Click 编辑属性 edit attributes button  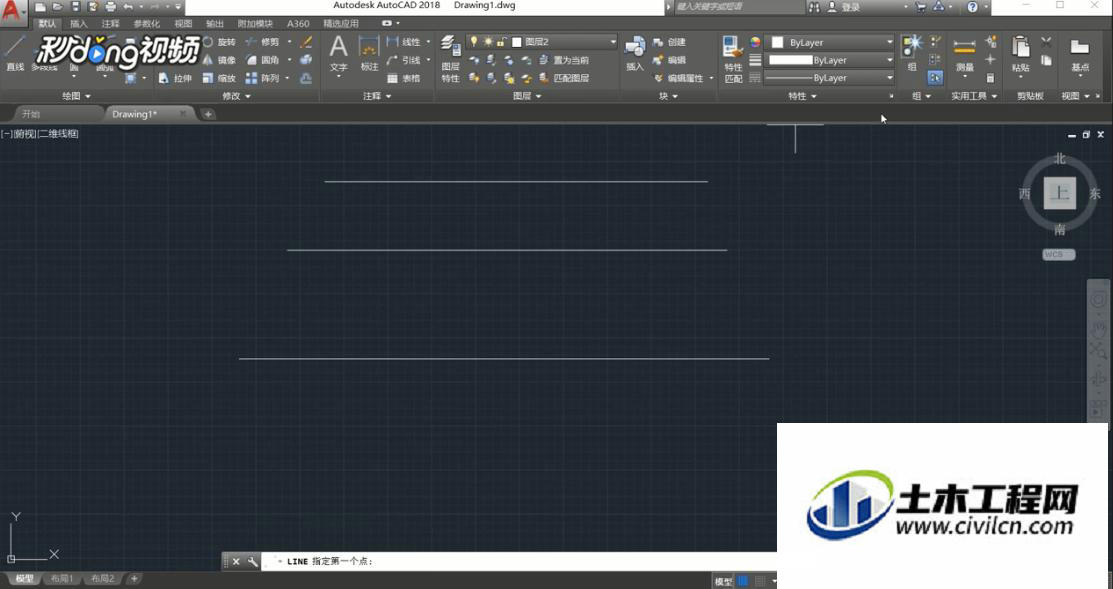pyautogui.click(x=679, y=78)
